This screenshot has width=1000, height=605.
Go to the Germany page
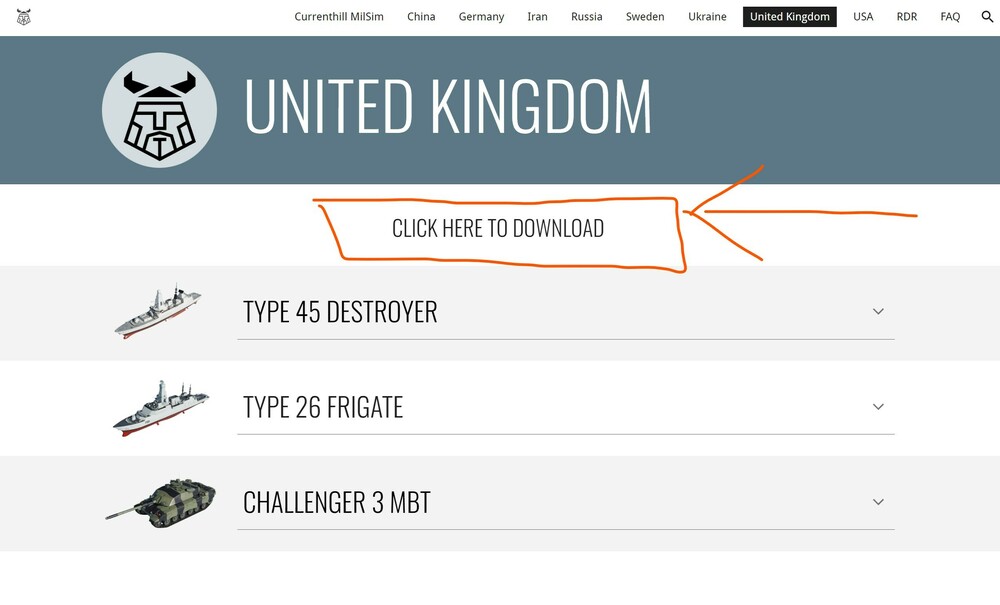click(x=482, y=17)
